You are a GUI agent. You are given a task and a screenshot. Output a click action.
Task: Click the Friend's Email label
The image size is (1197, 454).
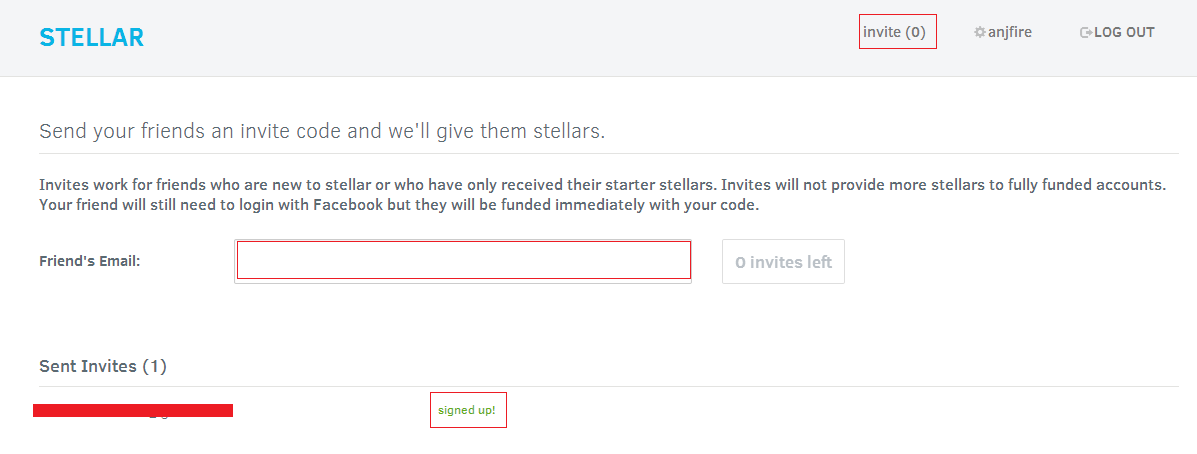(x=90, y=261)
